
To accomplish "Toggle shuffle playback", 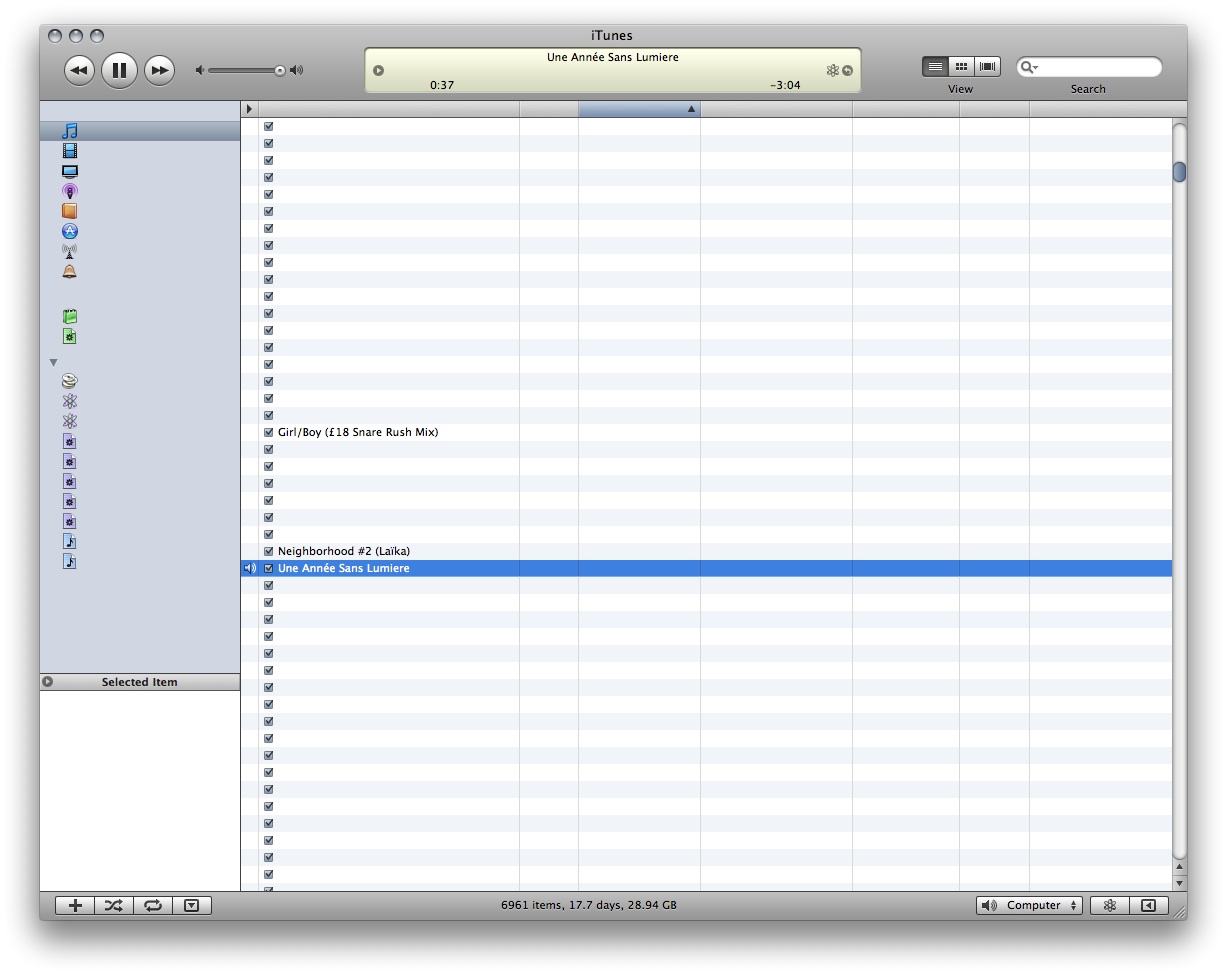I will [x=114, y=905].
